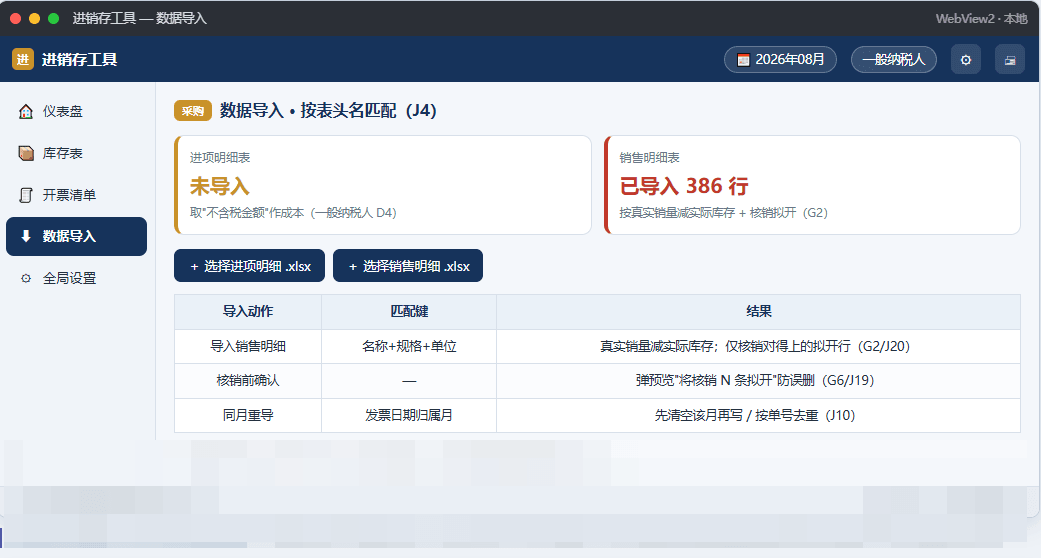Click the 进 app logo icon
The image size is (1041, 558).
pyautogui.click(x=23, y=59)
